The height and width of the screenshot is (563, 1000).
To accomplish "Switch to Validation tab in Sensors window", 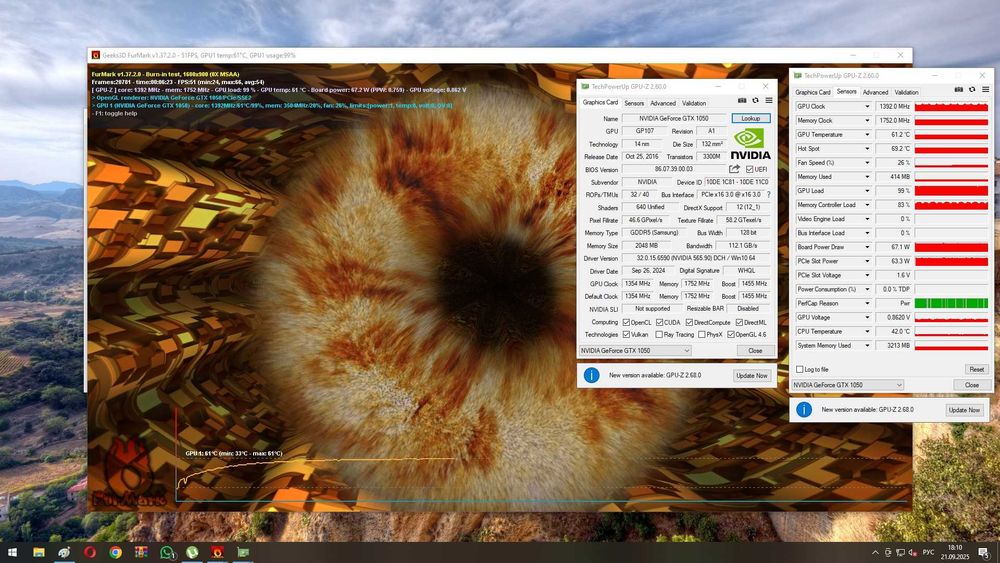I will tap(906, 92).
